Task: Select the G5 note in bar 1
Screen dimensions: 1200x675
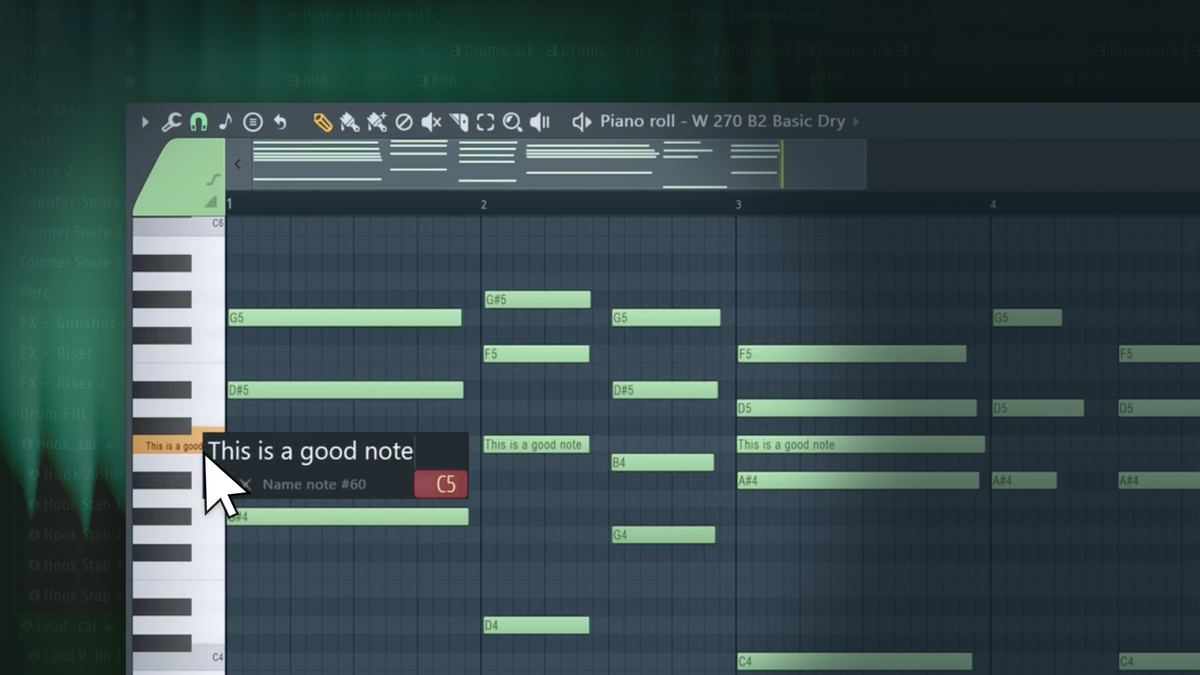Action: 345,318
